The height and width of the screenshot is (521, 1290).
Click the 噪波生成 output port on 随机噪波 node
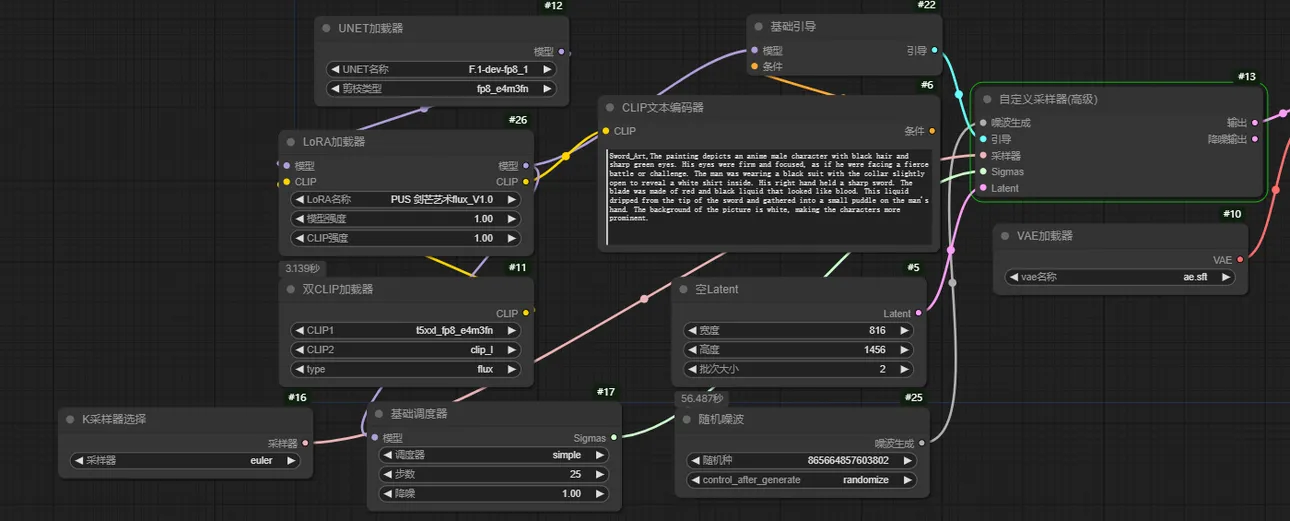coord(921,442)
